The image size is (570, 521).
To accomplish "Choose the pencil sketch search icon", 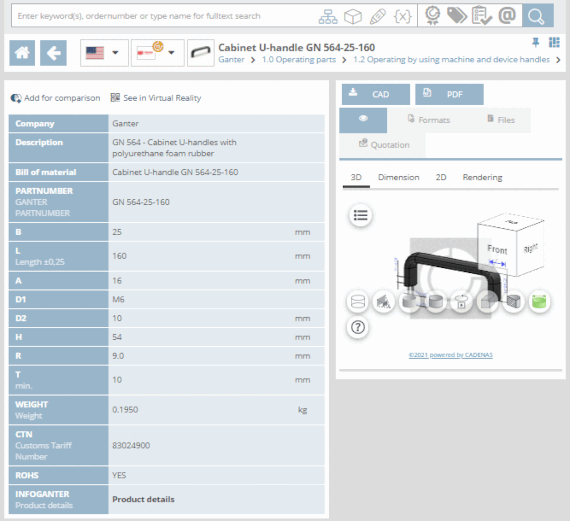I will point(377,16).
